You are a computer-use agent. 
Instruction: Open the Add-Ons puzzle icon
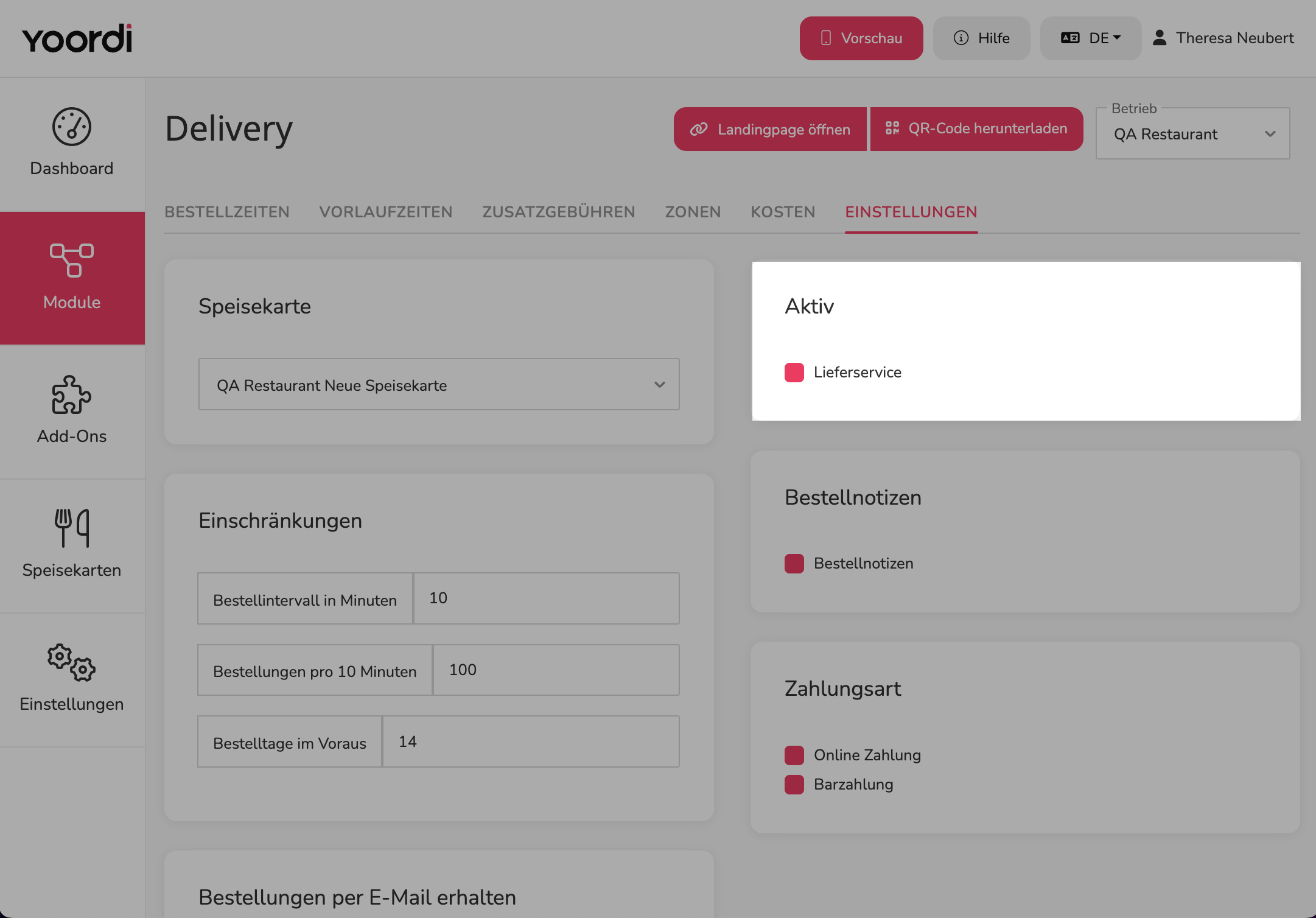coord(72,394)
